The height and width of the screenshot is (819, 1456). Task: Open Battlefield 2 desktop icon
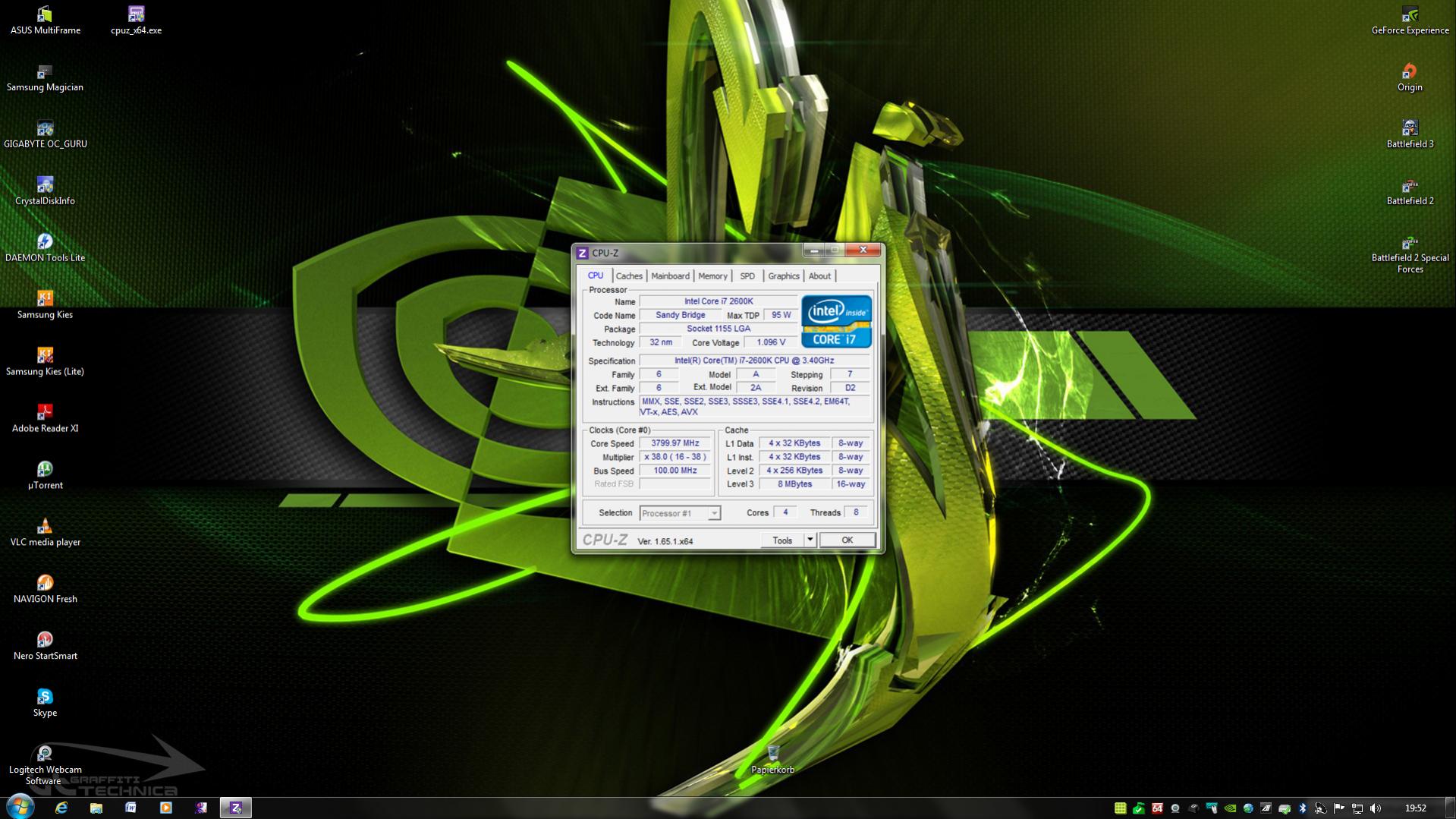click(x=1410, y=192)
